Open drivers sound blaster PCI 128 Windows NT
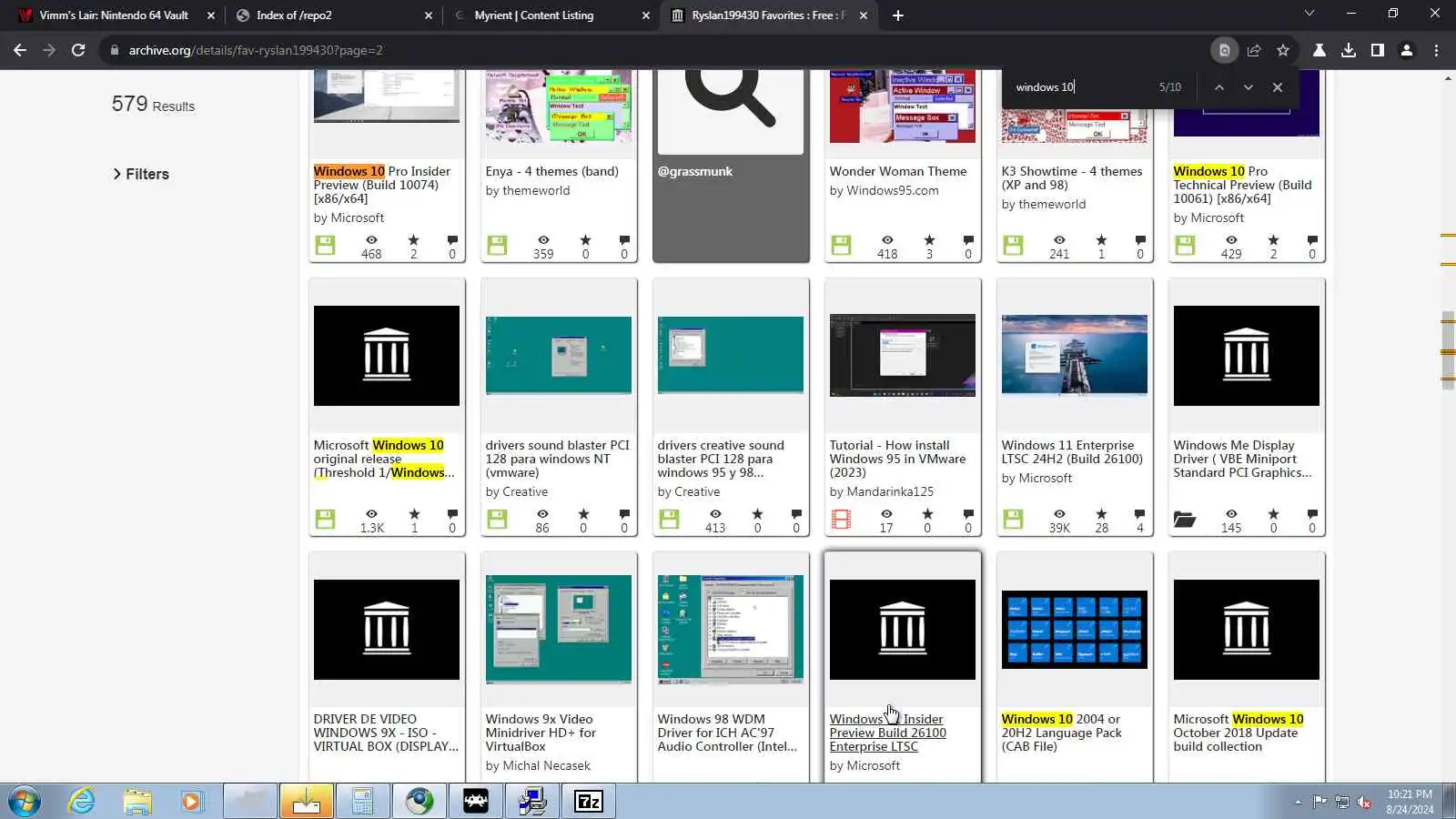 (558, 459)
